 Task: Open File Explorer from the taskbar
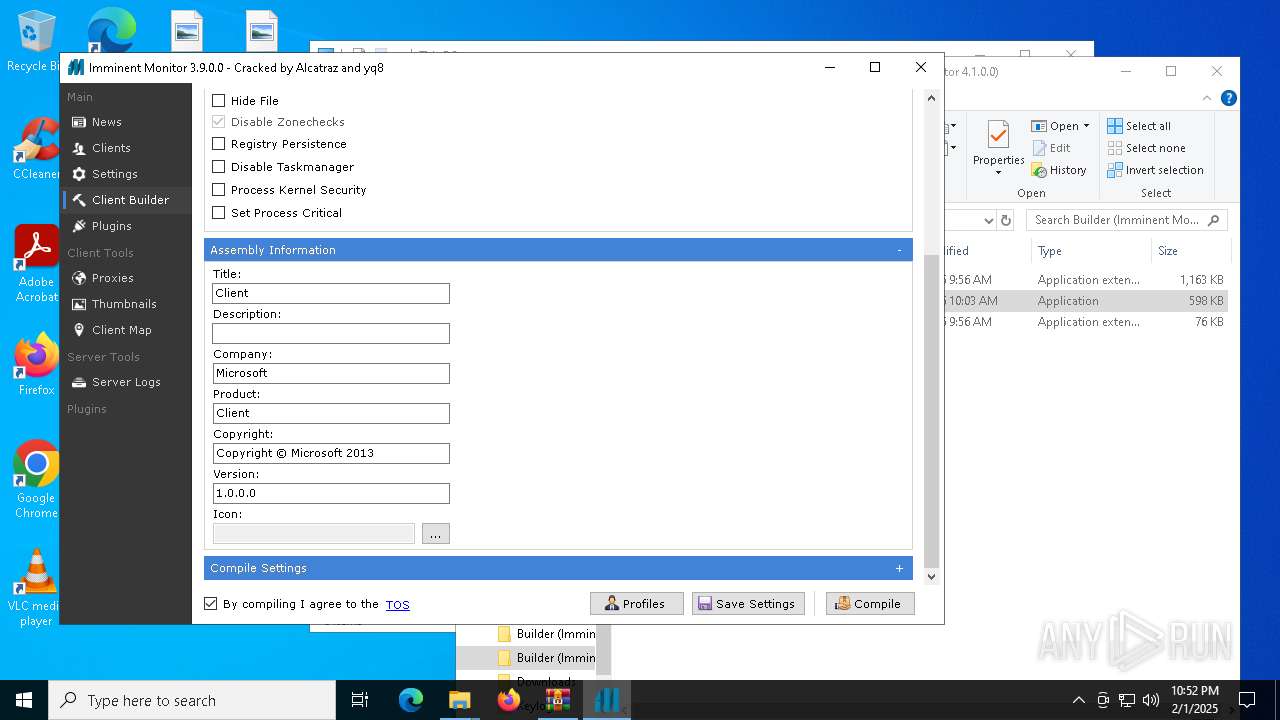[459, 701]
